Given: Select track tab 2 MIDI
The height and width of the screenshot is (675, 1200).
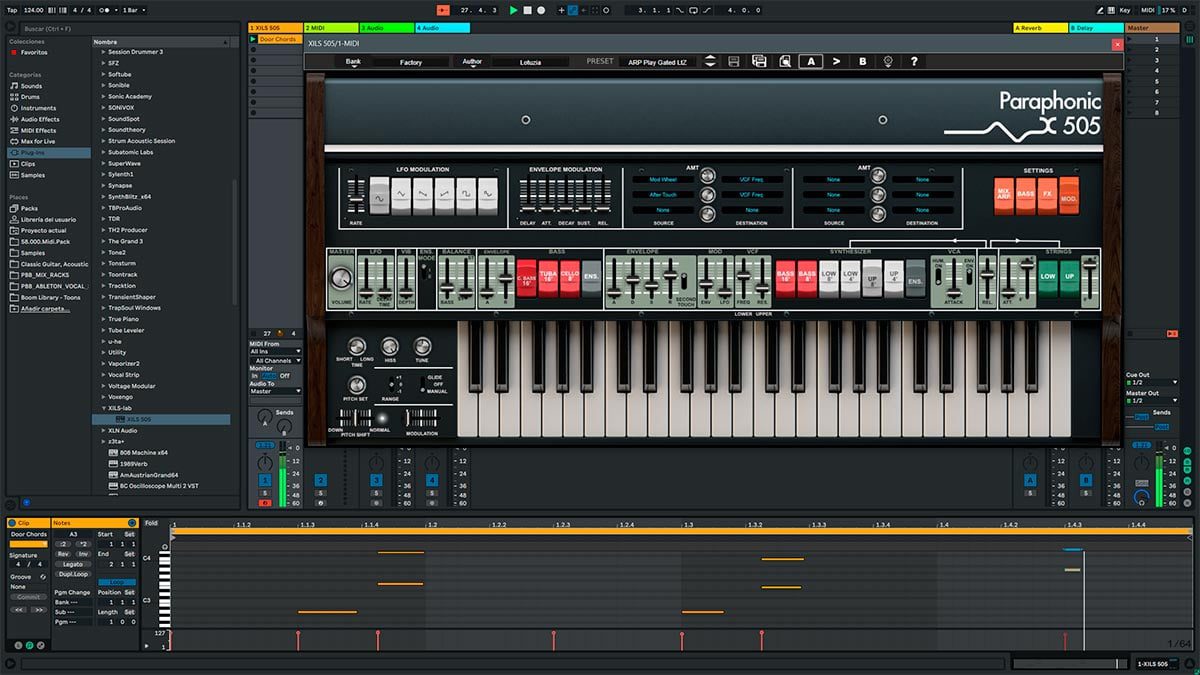Looking at the screenshot, I should coord(329,27).
